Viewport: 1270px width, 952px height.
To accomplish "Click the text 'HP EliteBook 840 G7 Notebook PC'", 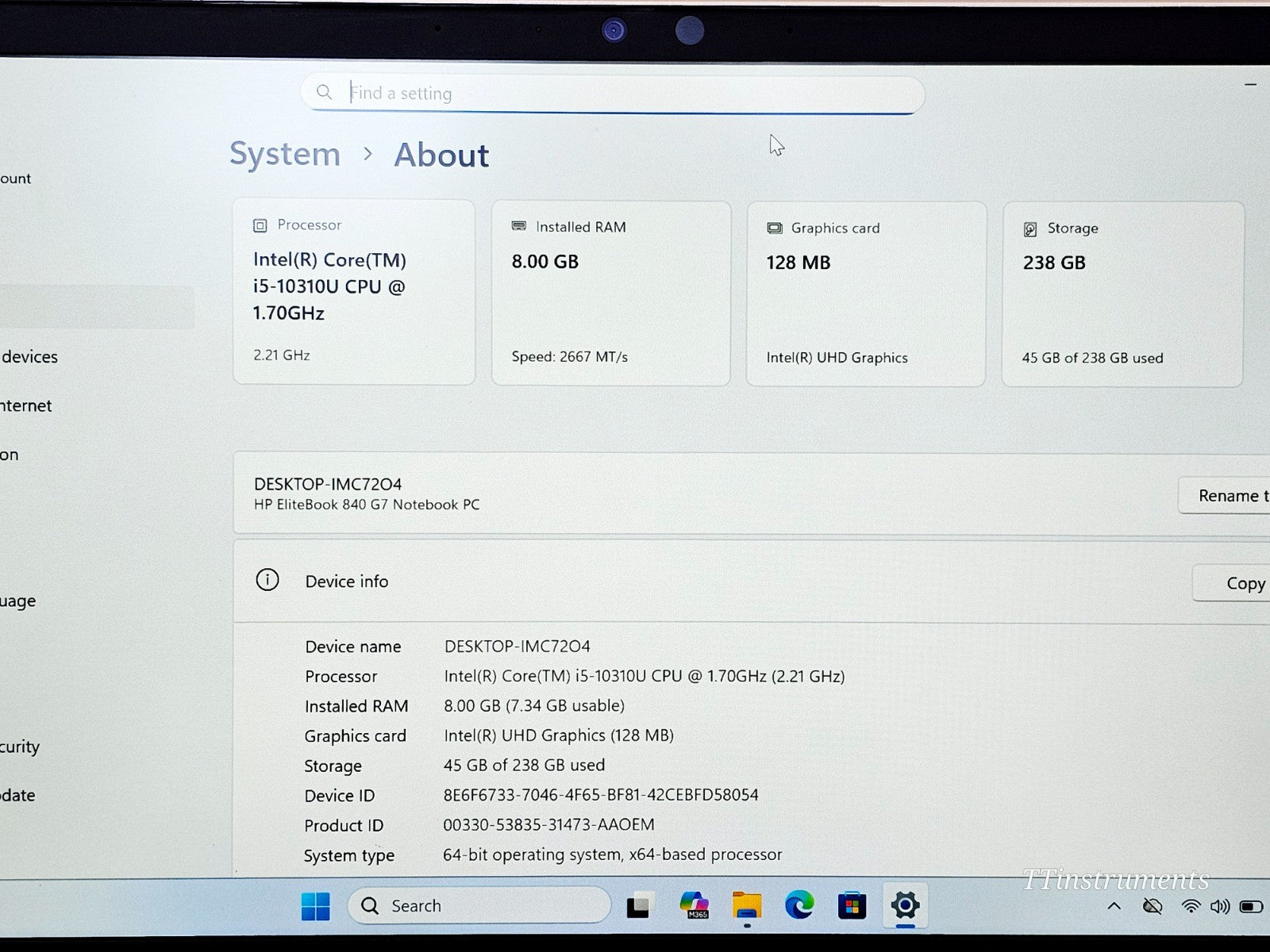I will pyautogui.click(x=367, y=505).
